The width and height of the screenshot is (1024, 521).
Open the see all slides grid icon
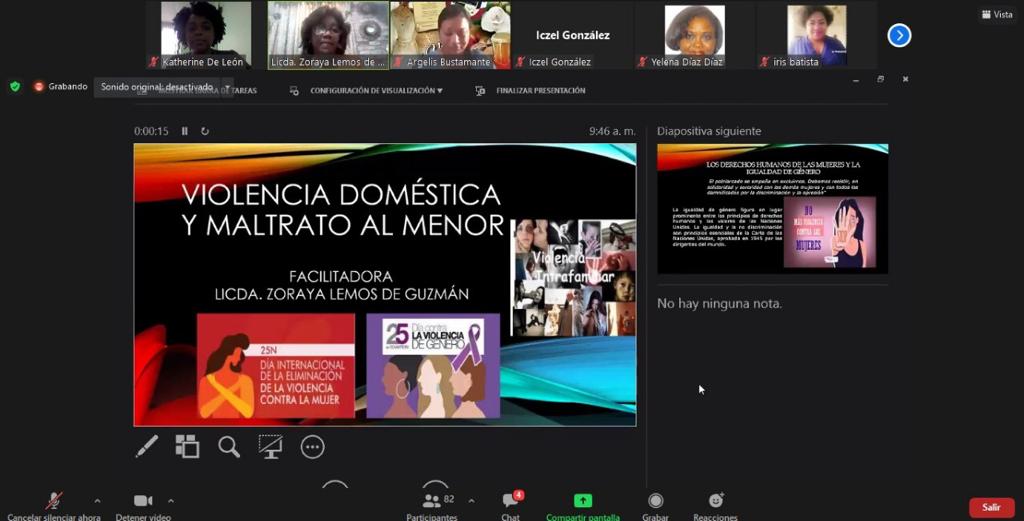(187, 447)
